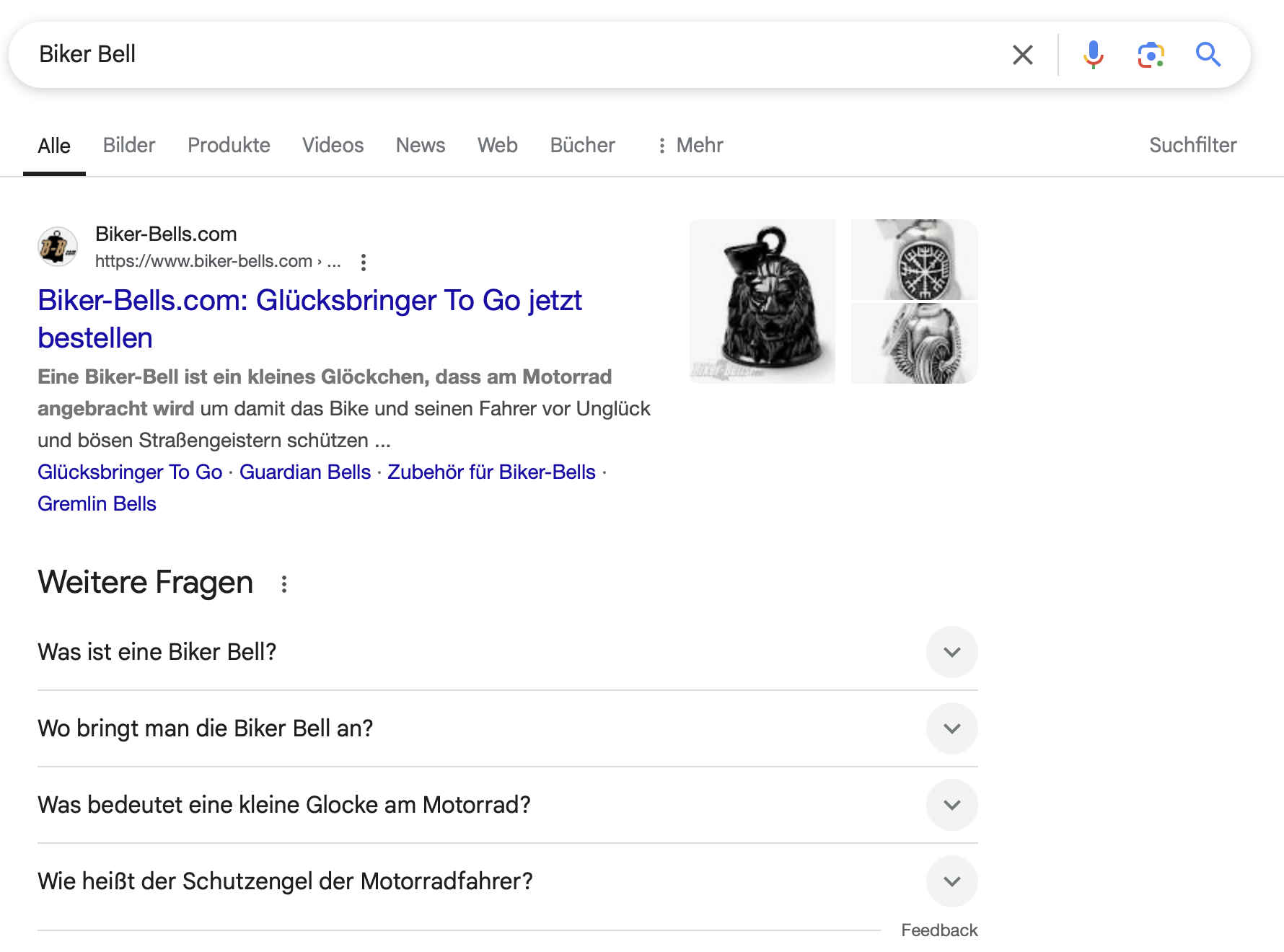Open the Weitere Fragen options menu

click(x=284, y=584)
